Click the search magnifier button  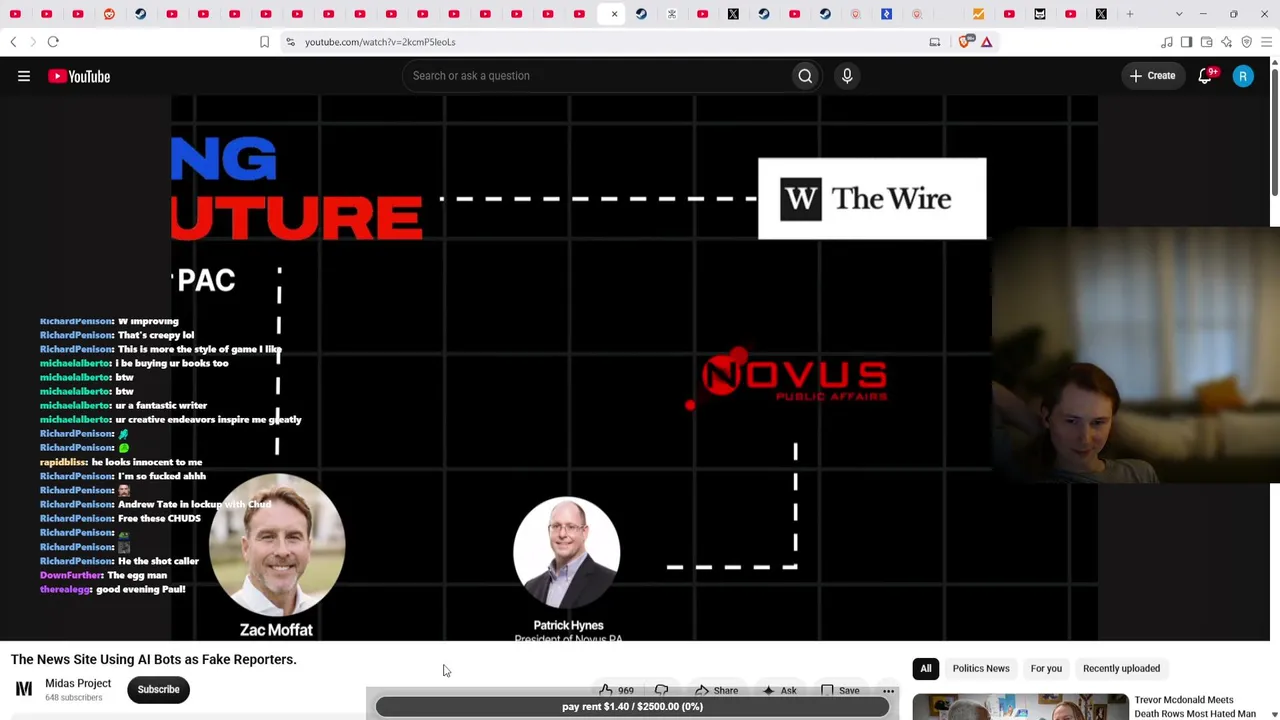[805, 76]
